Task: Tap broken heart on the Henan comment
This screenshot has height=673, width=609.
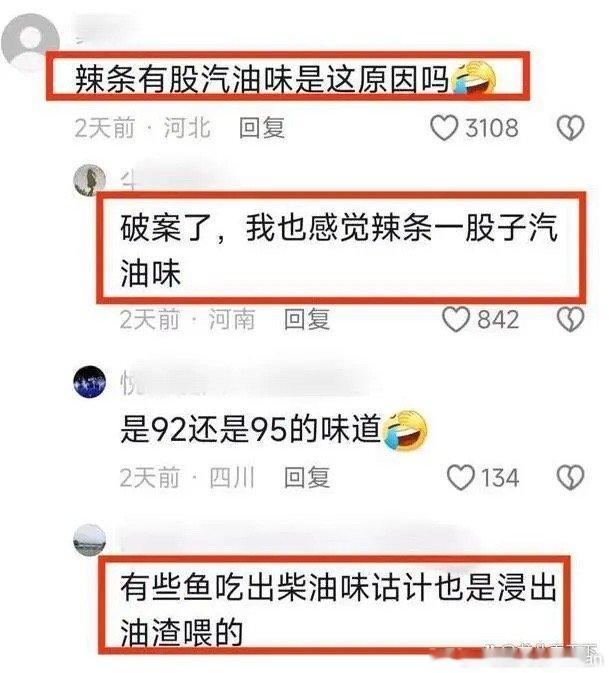Action: pos(570,319)
